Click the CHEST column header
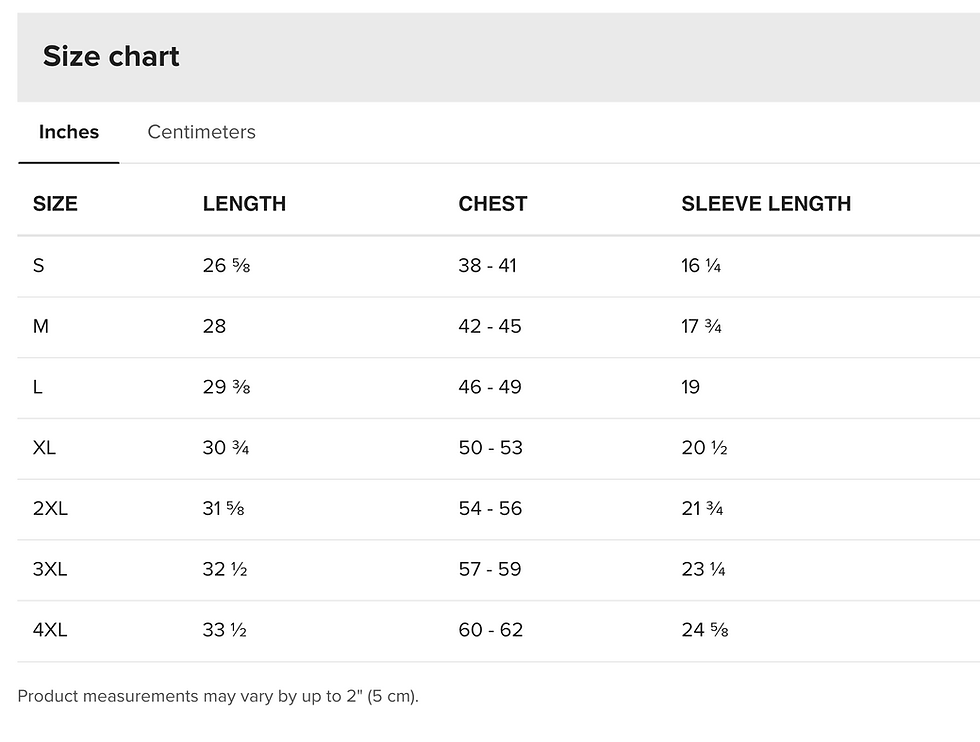This screenshot has width=980, height=742. tap(492, 204)
